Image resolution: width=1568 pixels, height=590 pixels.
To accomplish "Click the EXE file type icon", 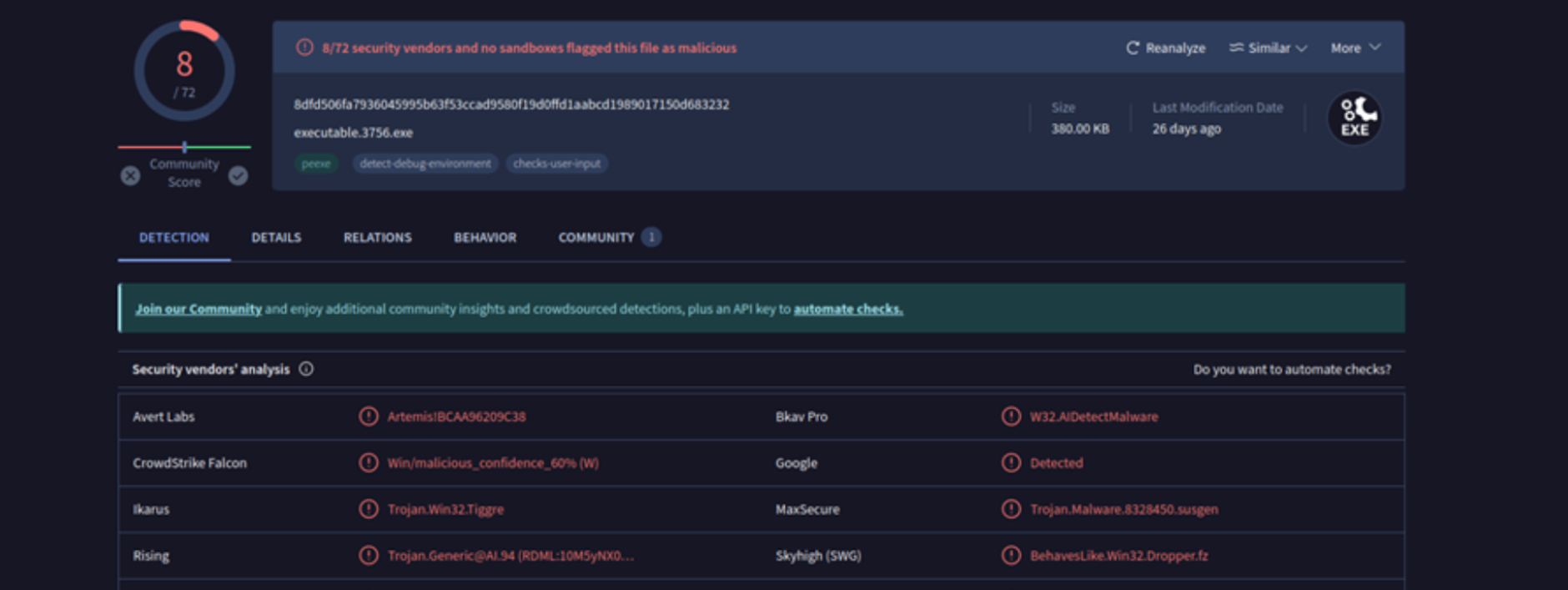I will pos(1354,119).
